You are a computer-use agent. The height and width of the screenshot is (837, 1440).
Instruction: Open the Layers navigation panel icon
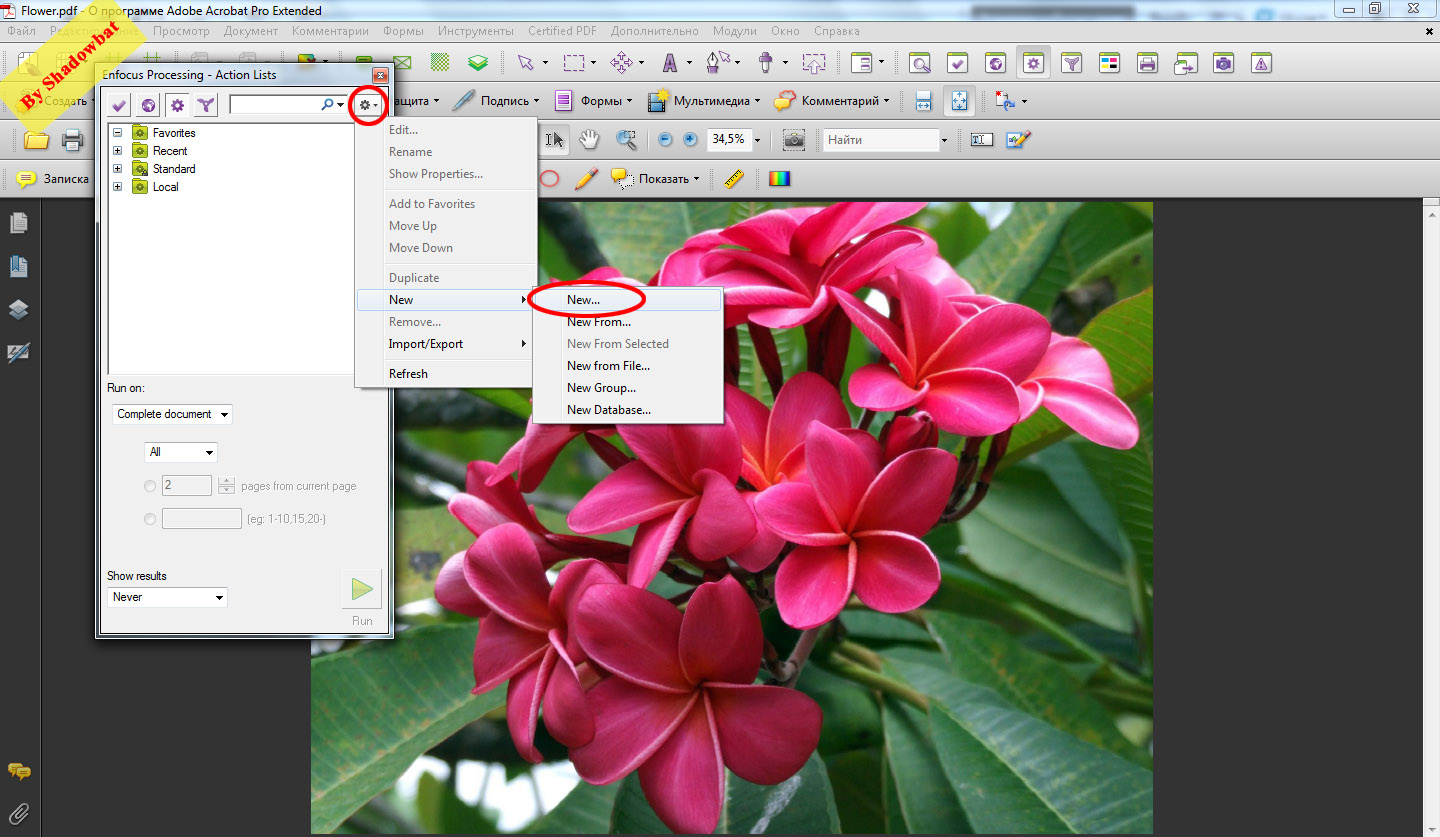pyautogui.click(x=19, y=310)
